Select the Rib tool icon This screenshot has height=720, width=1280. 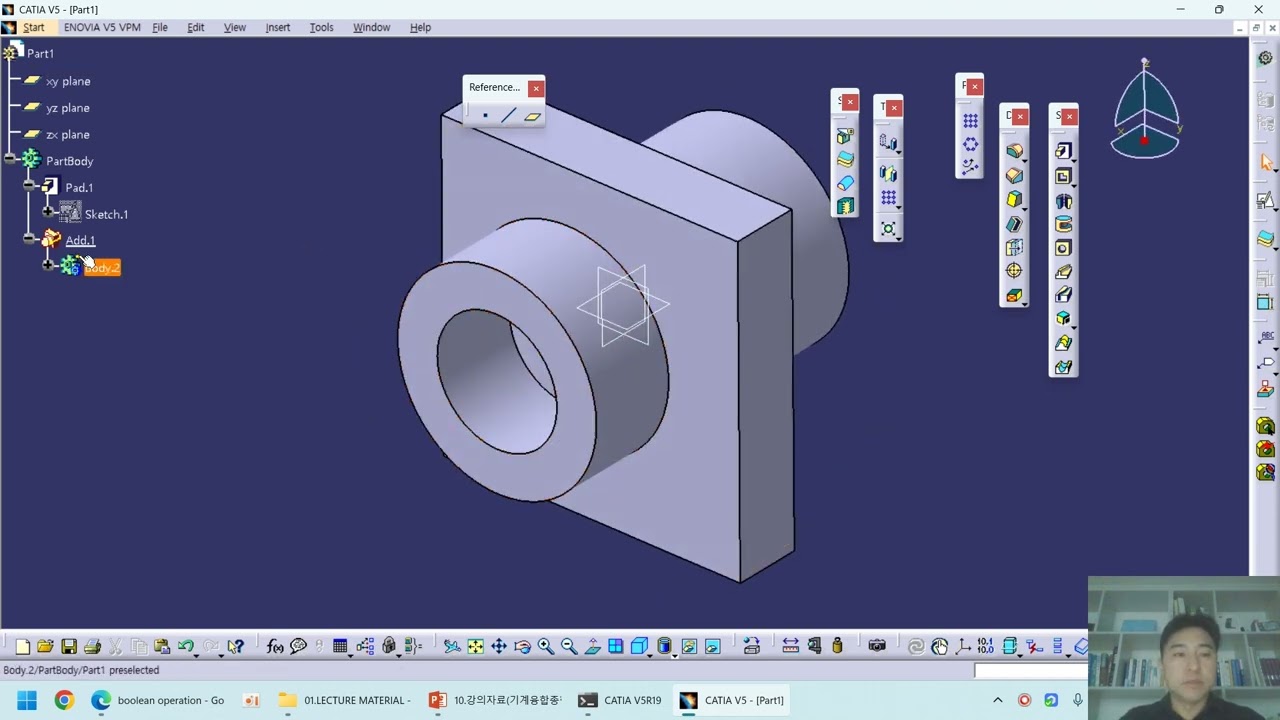click(x=1063, y=272)
